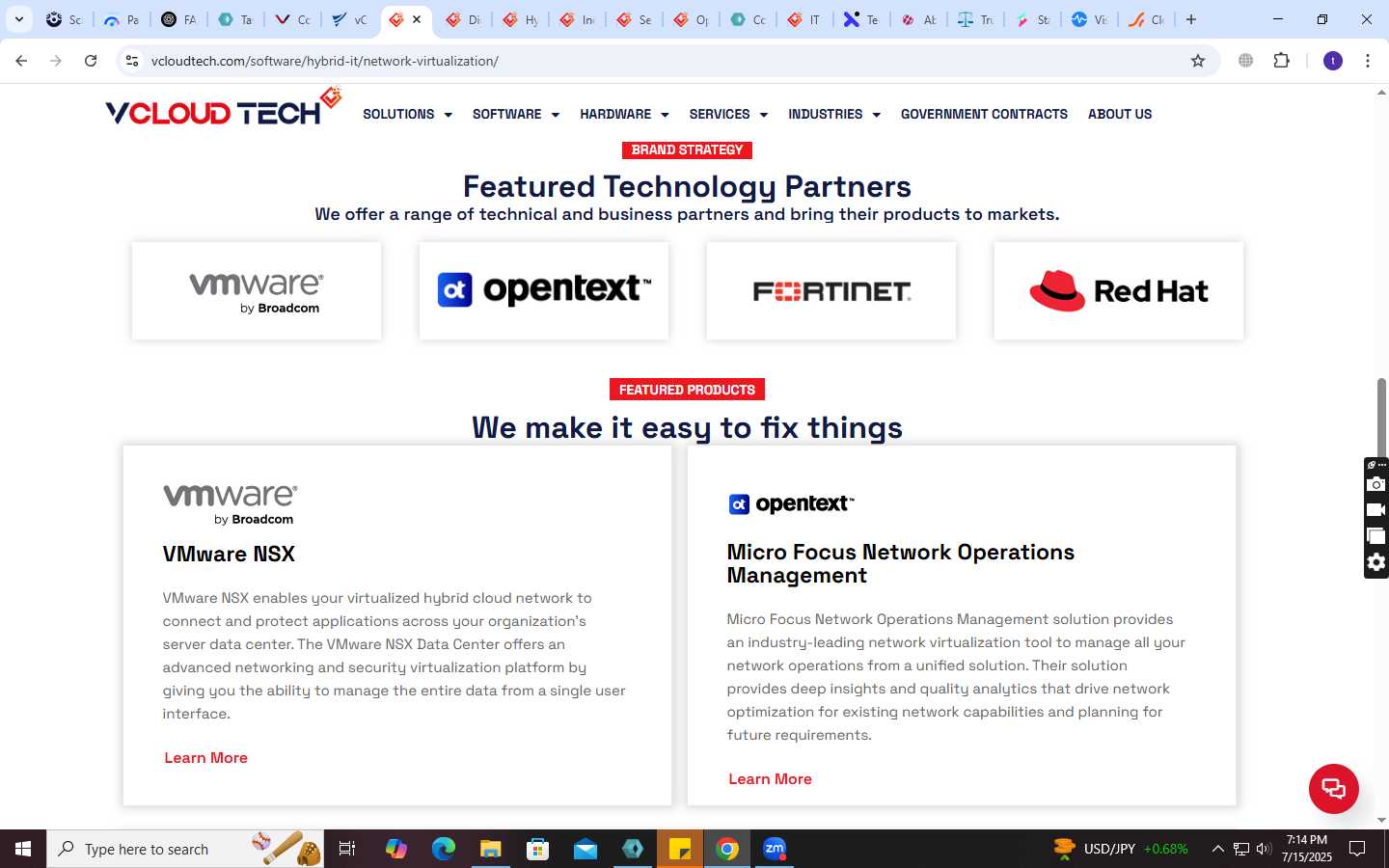The width and height of the screenshot is (1389, 868).
Task: Go to the About Us page
Action: 1120,114
